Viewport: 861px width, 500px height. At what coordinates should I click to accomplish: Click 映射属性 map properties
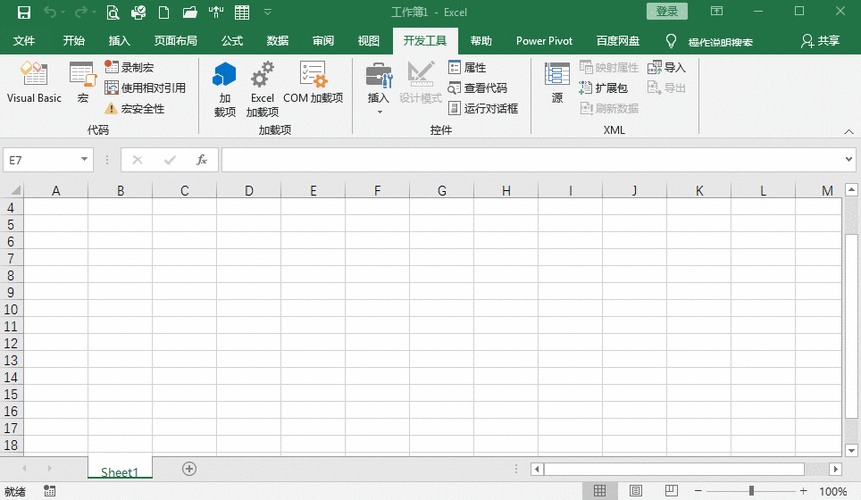(x=609, y=67)
